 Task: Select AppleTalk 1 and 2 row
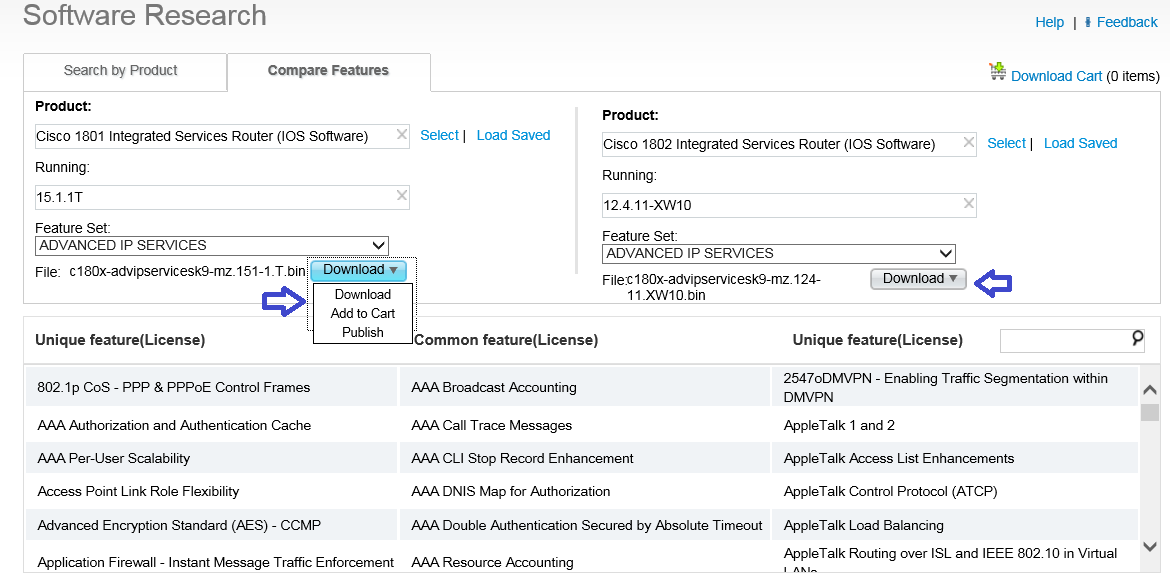[955, 425]
